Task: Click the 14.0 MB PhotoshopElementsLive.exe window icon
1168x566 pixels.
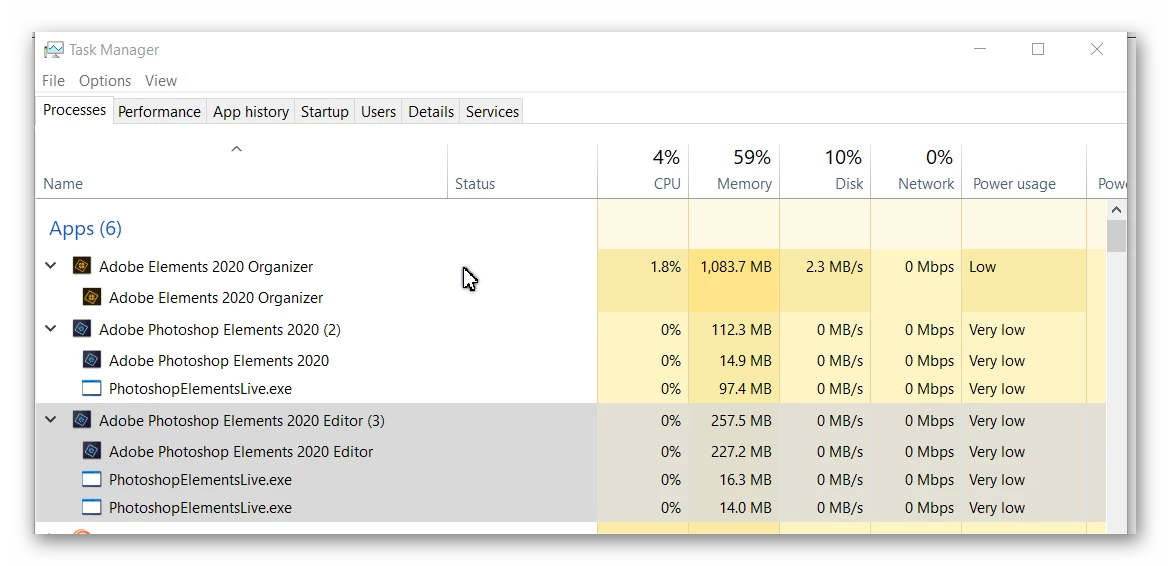Action: (92, 508)
